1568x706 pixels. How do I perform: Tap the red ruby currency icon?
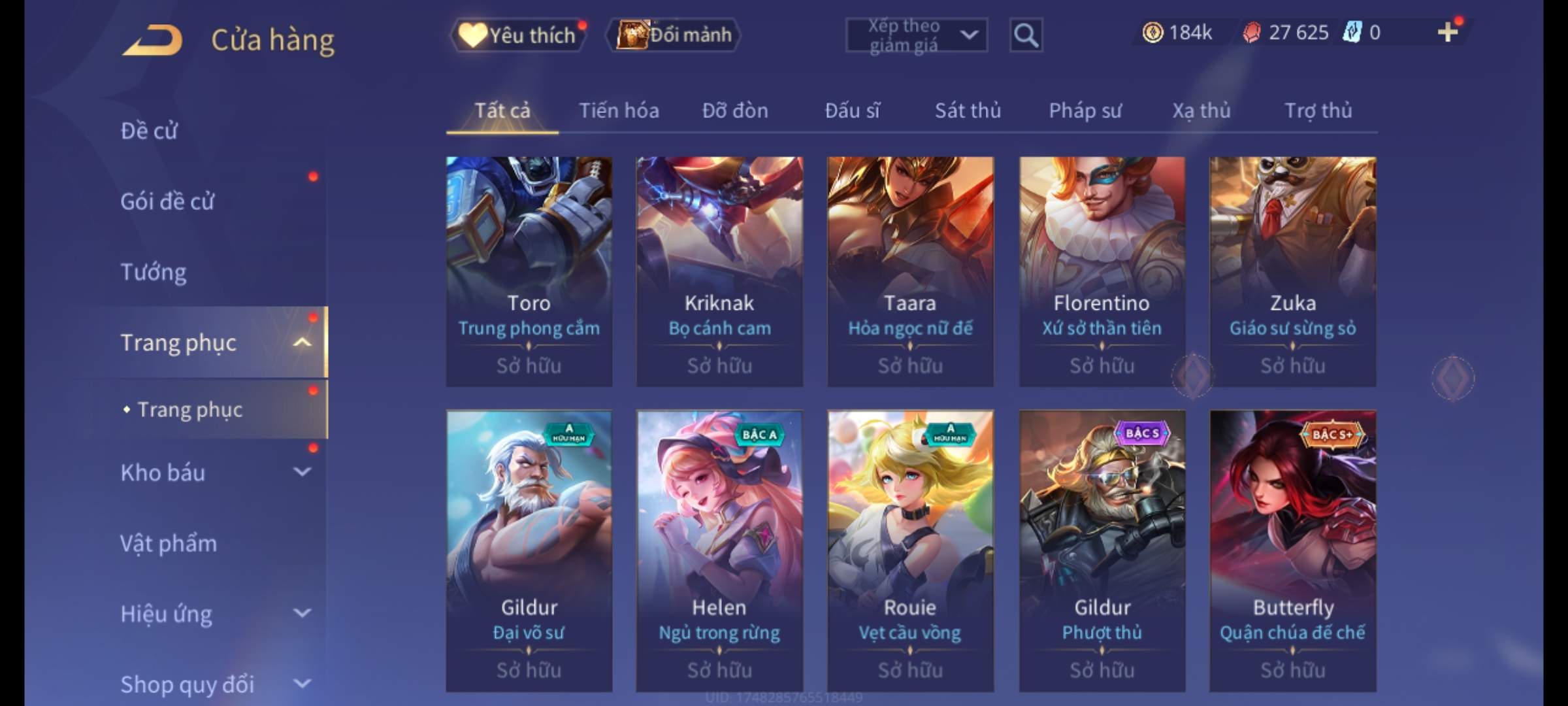1252,33
